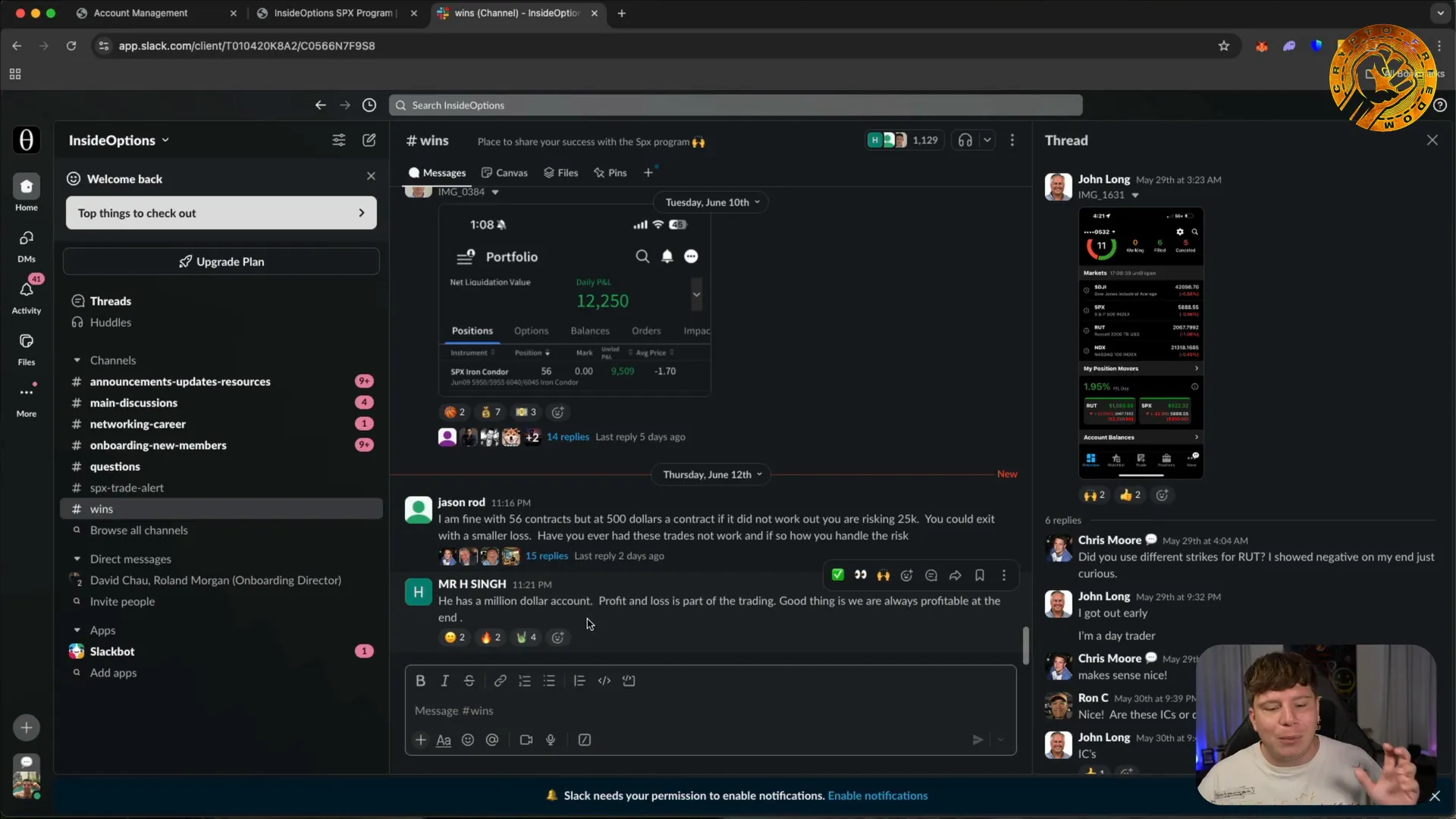
Task: Open Tuesday, June 10th date dropdown
Action: click(712, 202)
